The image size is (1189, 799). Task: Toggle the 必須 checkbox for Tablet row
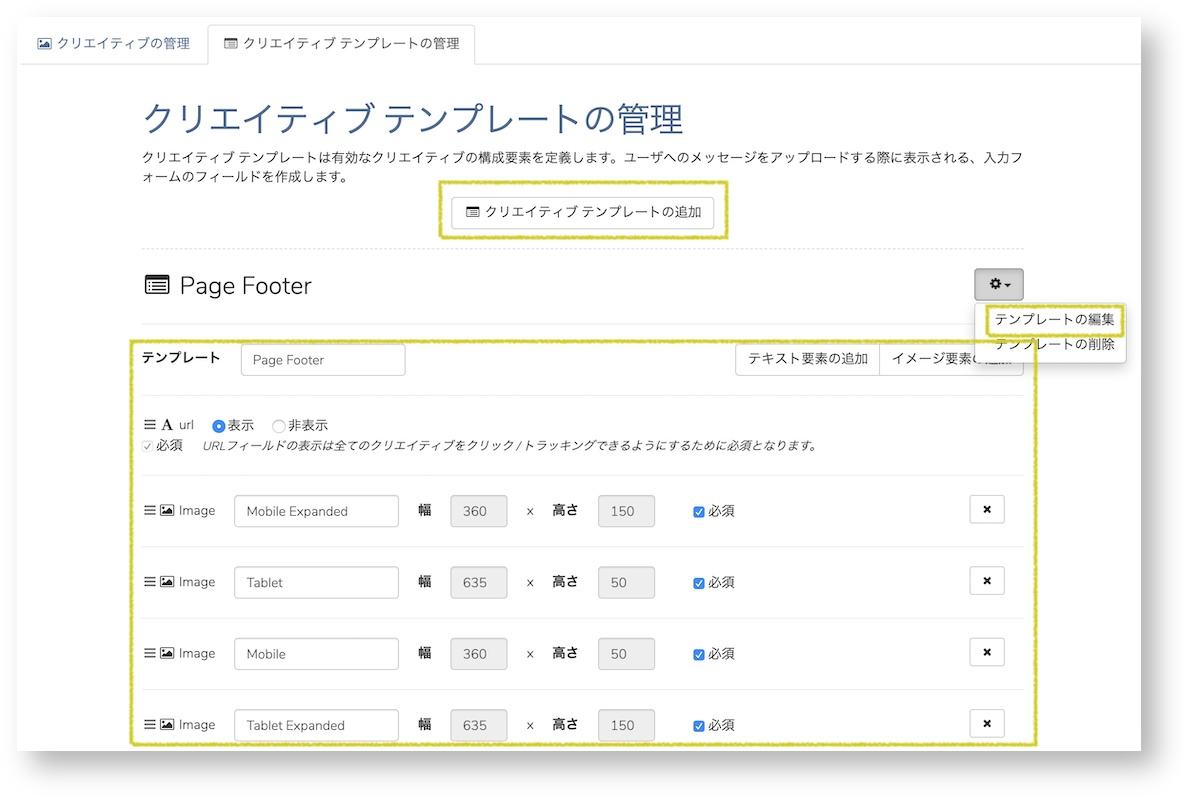(698, 583)
